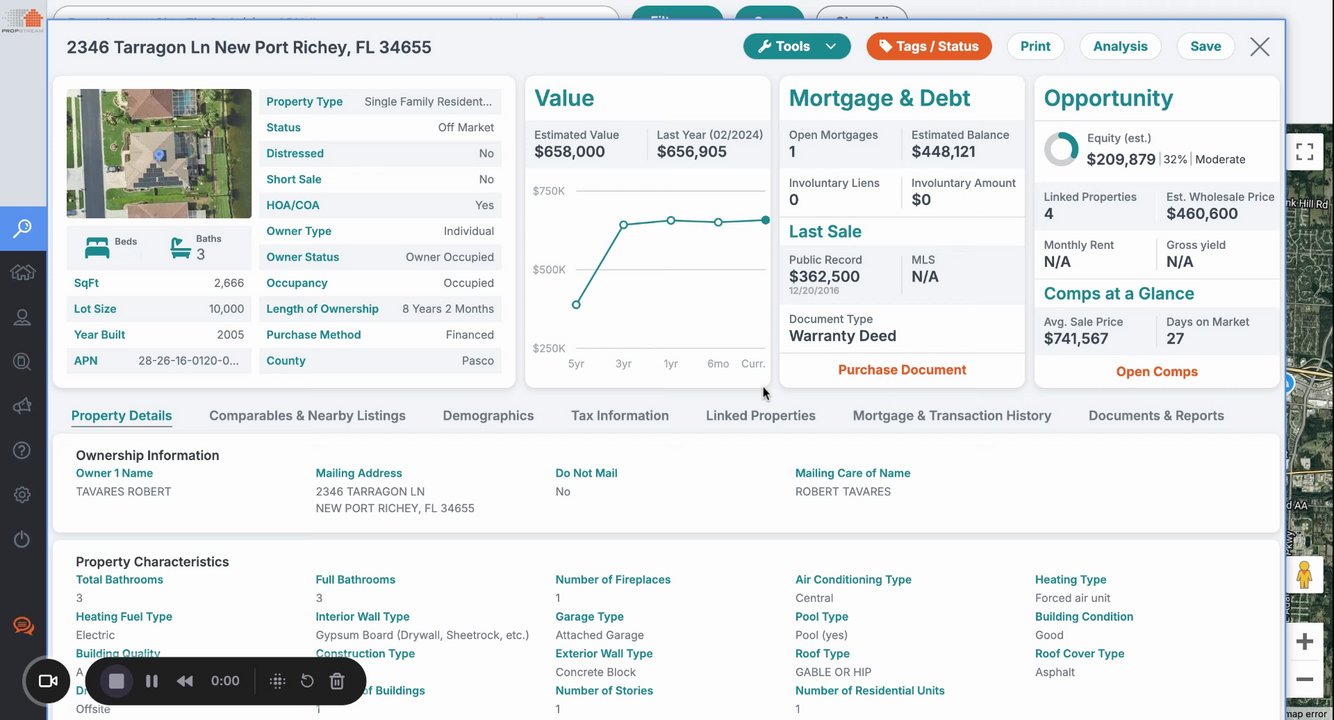
Task: Expand the Tools dropdown
Action: (797, 46)
